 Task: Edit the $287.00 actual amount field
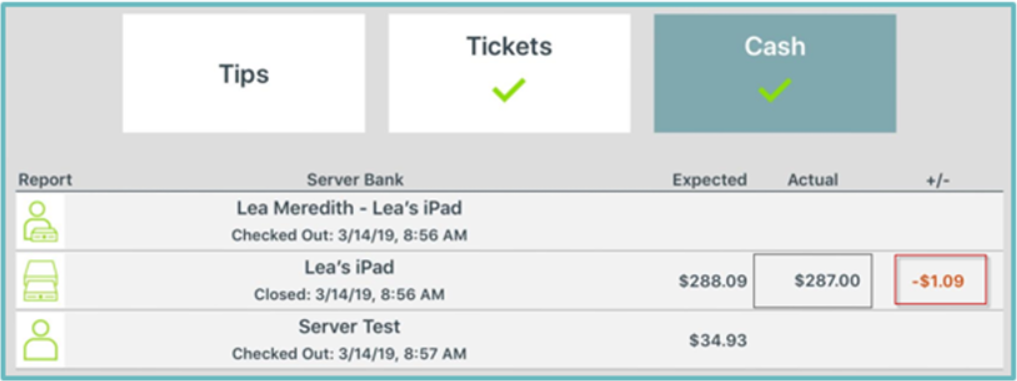click(812, 280)
